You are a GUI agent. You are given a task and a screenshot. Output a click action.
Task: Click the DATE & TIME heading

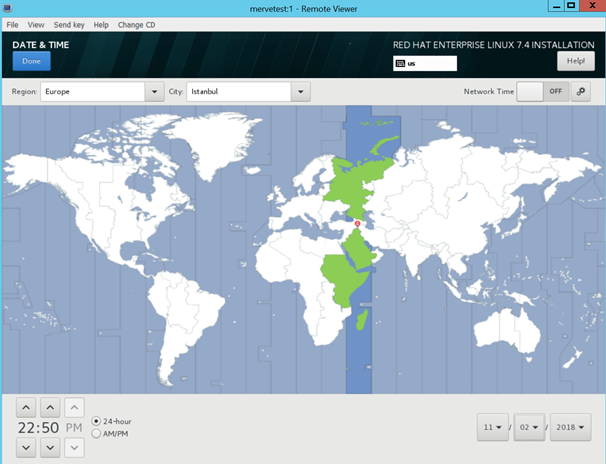coord(41,45)
